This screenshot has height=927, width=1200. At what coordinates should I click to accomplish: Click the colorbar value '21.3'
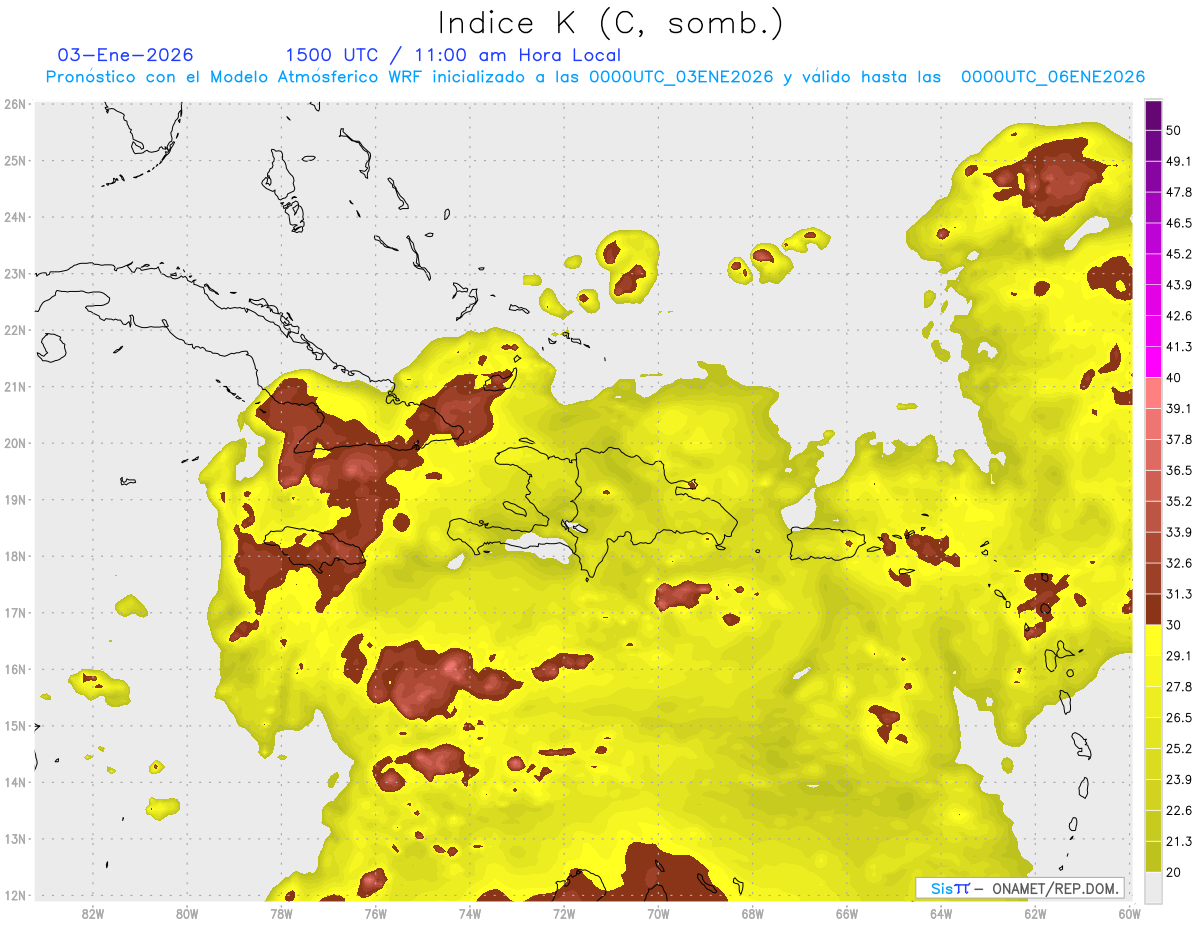click(1178, 842)
